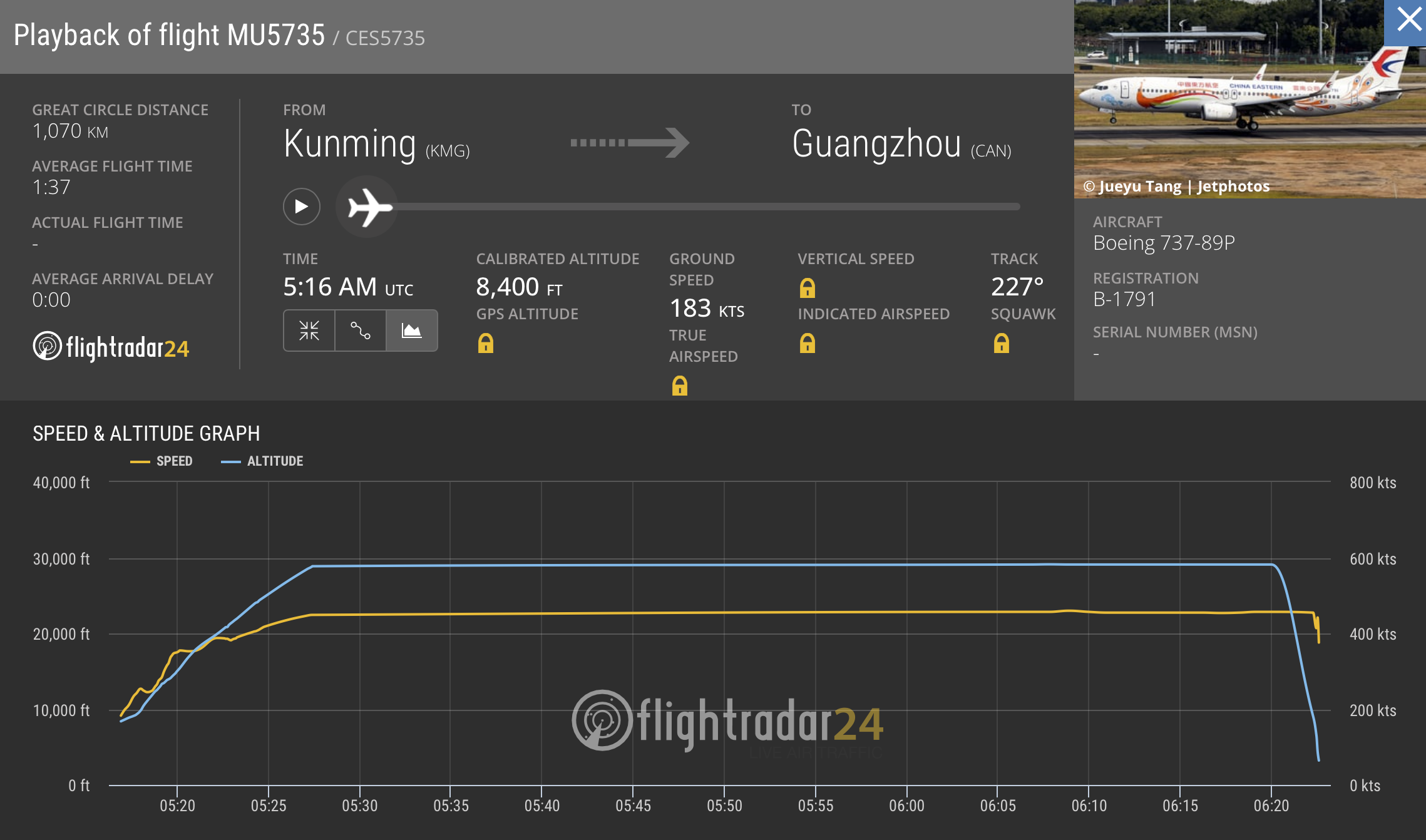Click the Vertical Speed lock icon
Viewport: 1426px width, 840px height.
808,288
